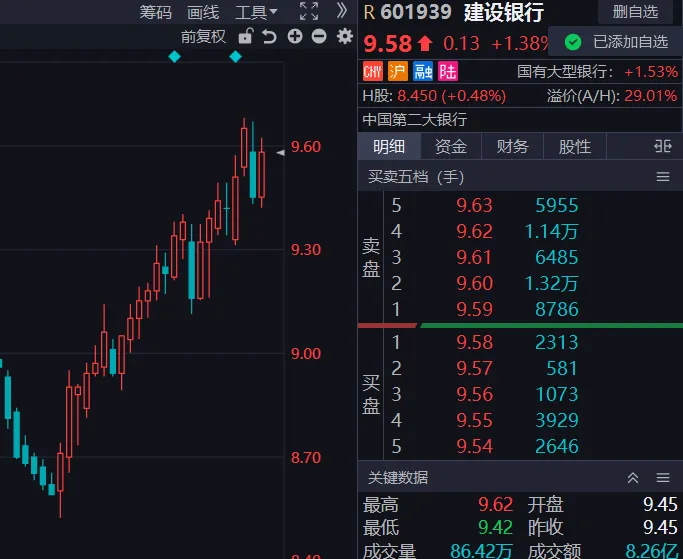
Task: Zoom in chart with plus icon
Action: [x=295, y=36]
